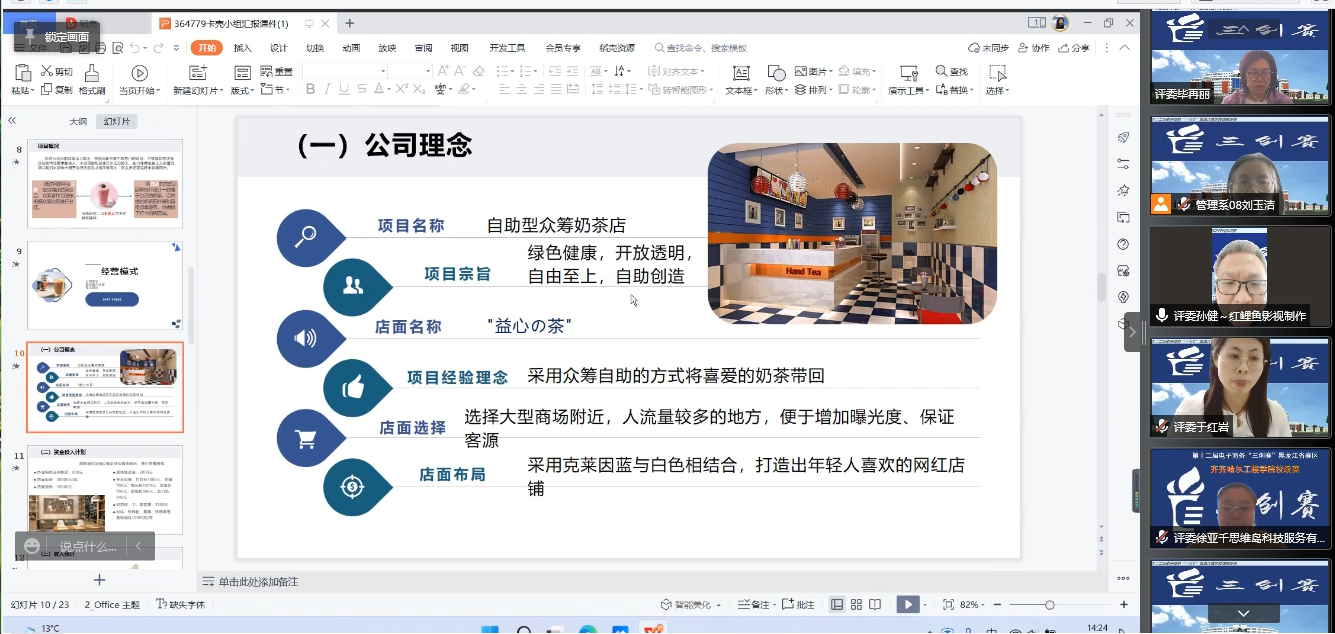Click the Cut (剪切) scissors icon
The image size is (1335, 634).
coord(46,71)
